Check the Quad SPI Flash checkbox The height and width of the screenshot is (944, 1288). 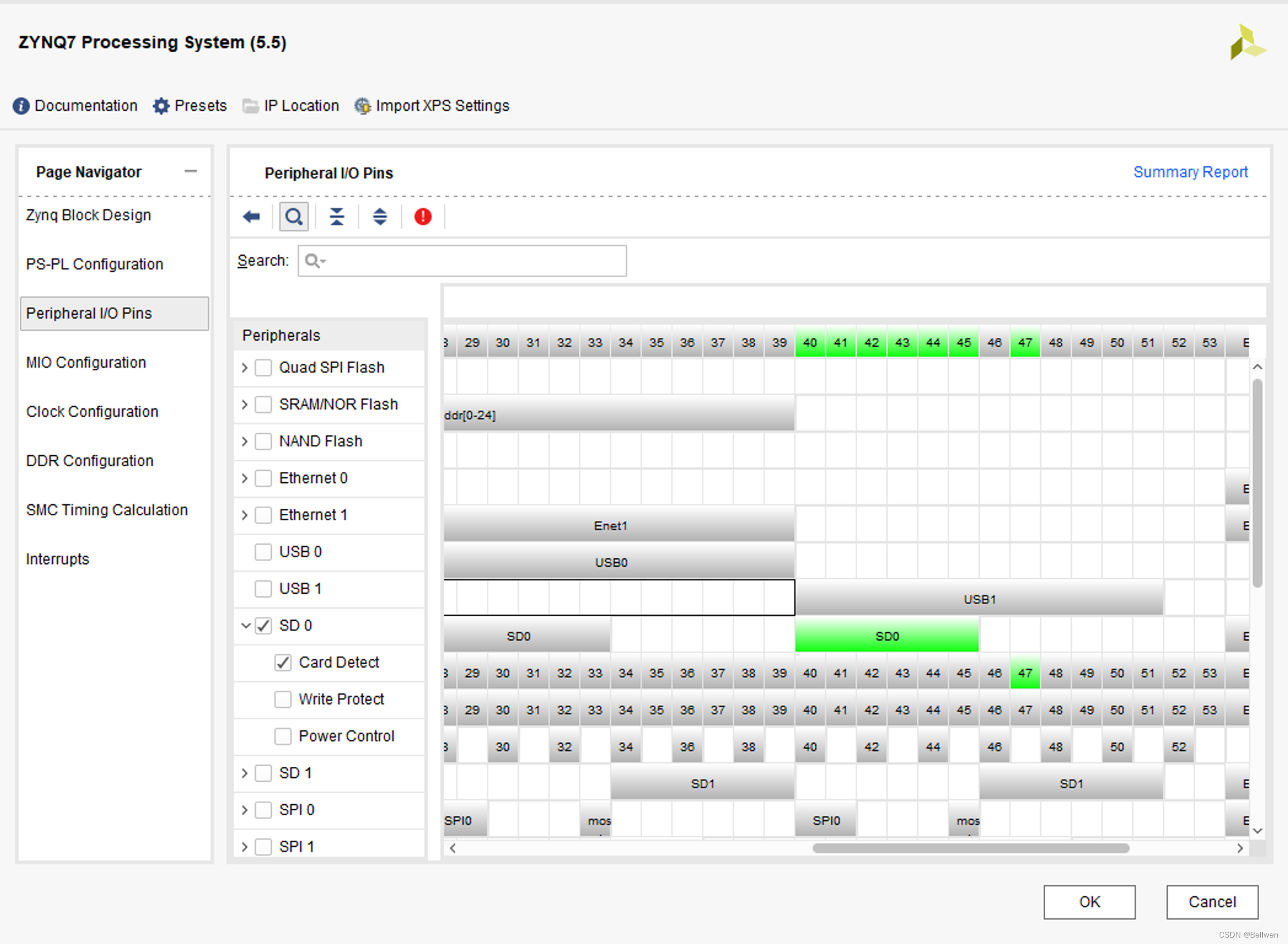click(x=263, y=368)
